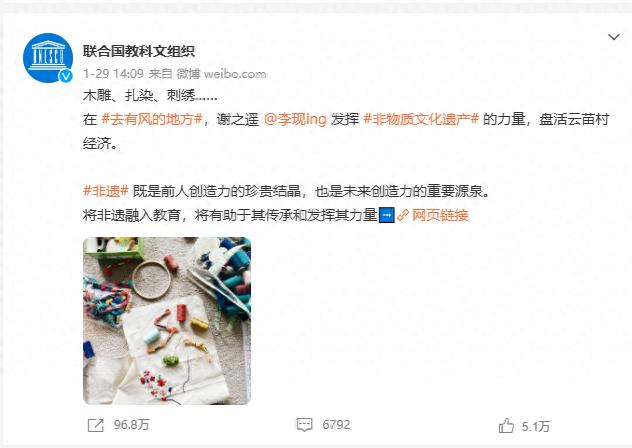Click the comment bubble icon
The image size is (632, 448).
304,425
